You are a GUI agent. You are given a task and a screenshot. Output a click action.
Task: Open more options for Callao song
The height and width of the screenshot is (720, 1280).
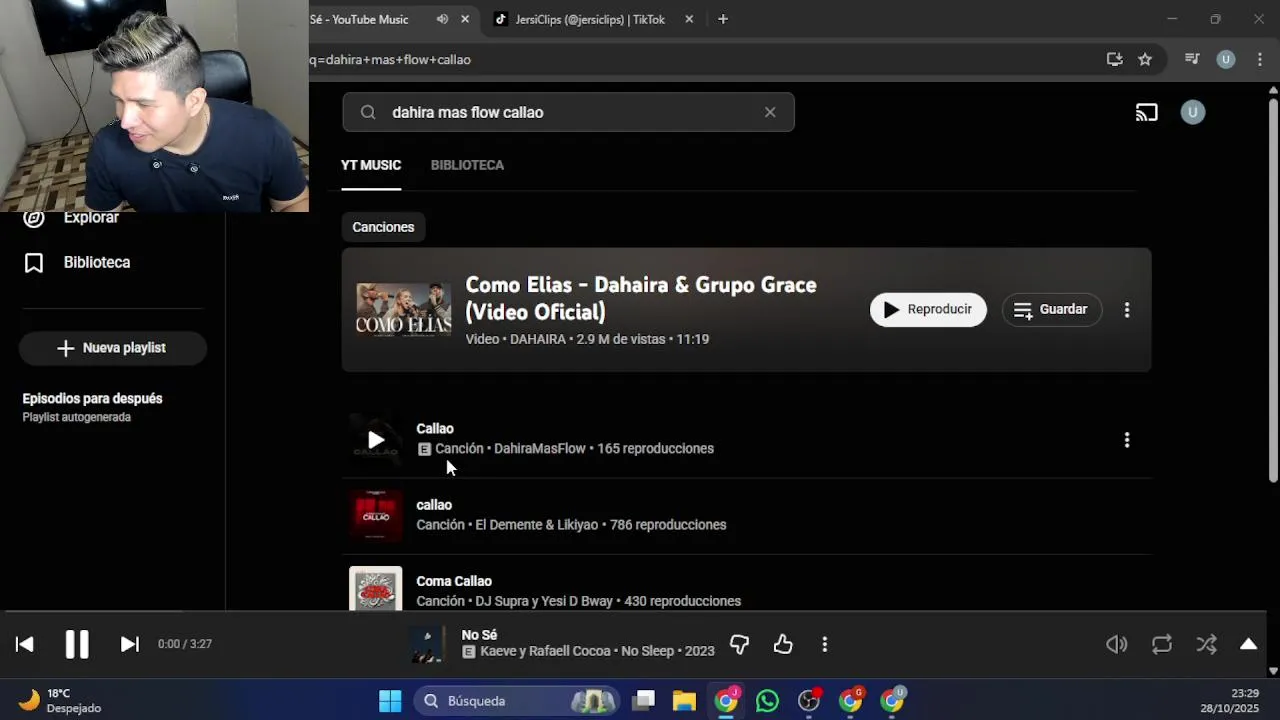pyautogui.click(x=1127, y=440)
